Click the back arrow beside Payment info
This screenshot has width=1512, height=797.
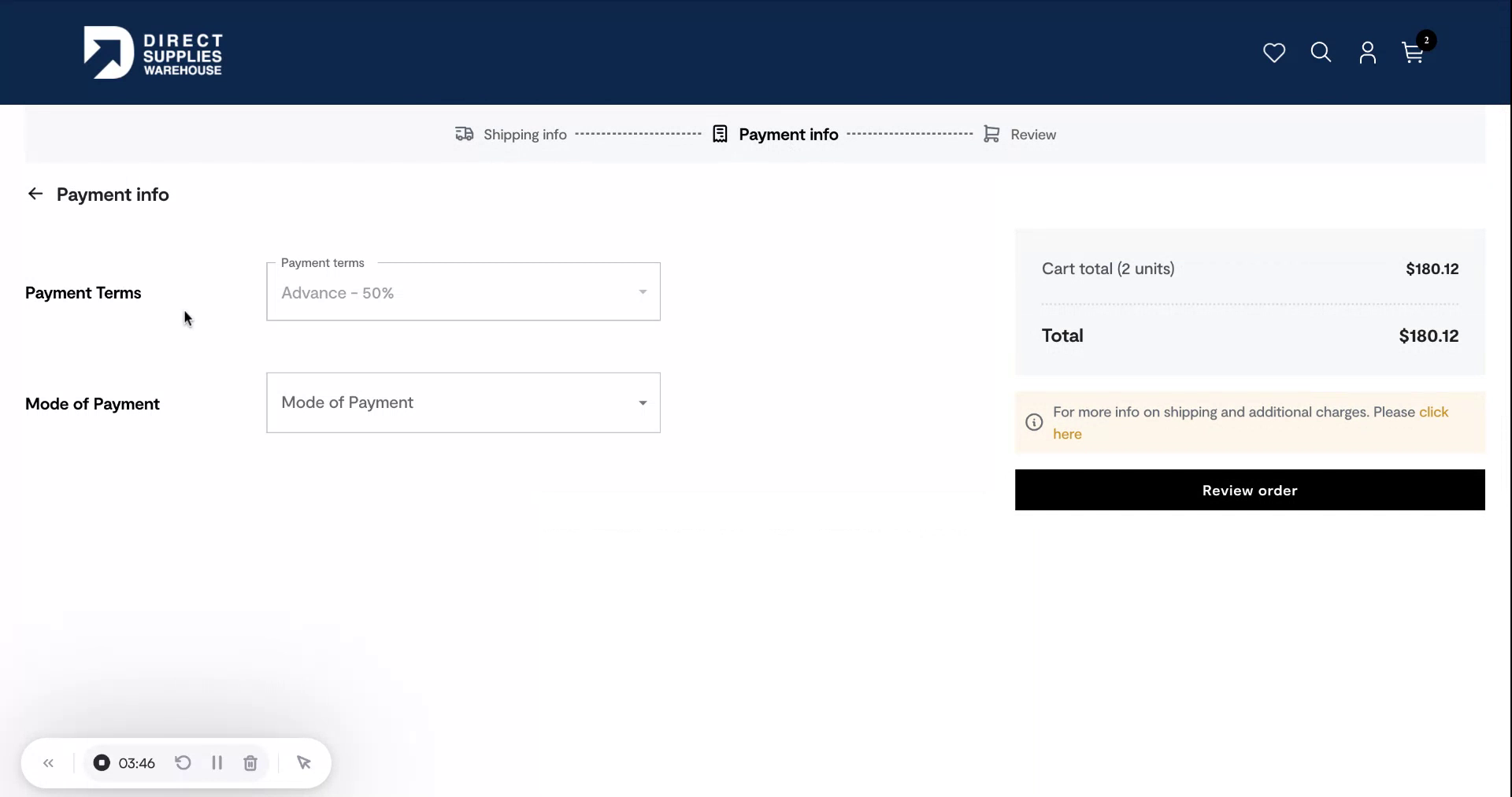point(35,194)
